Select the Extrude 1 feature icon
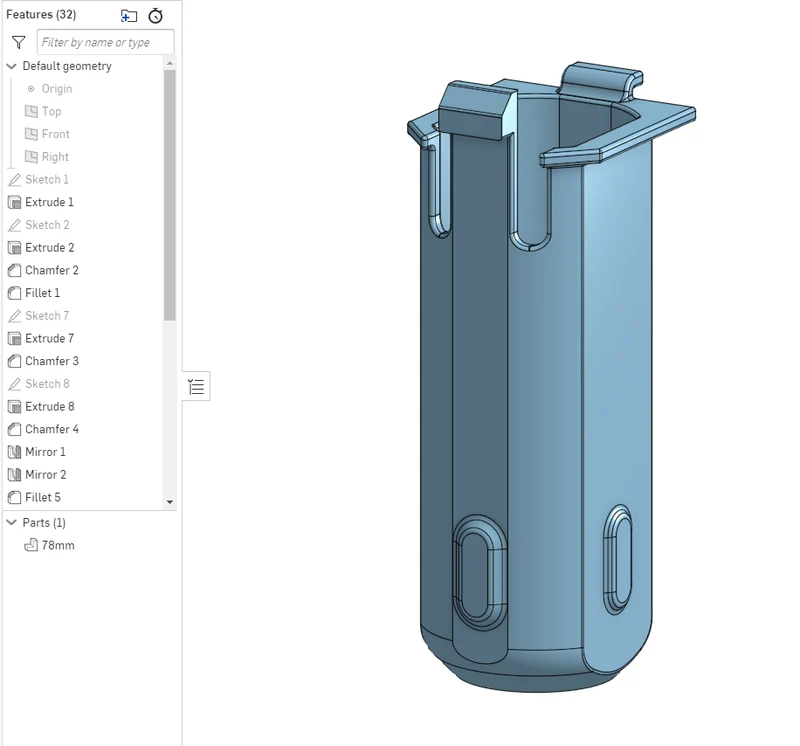Viewport: 800px width, 746px height. (x=14, y=203)
